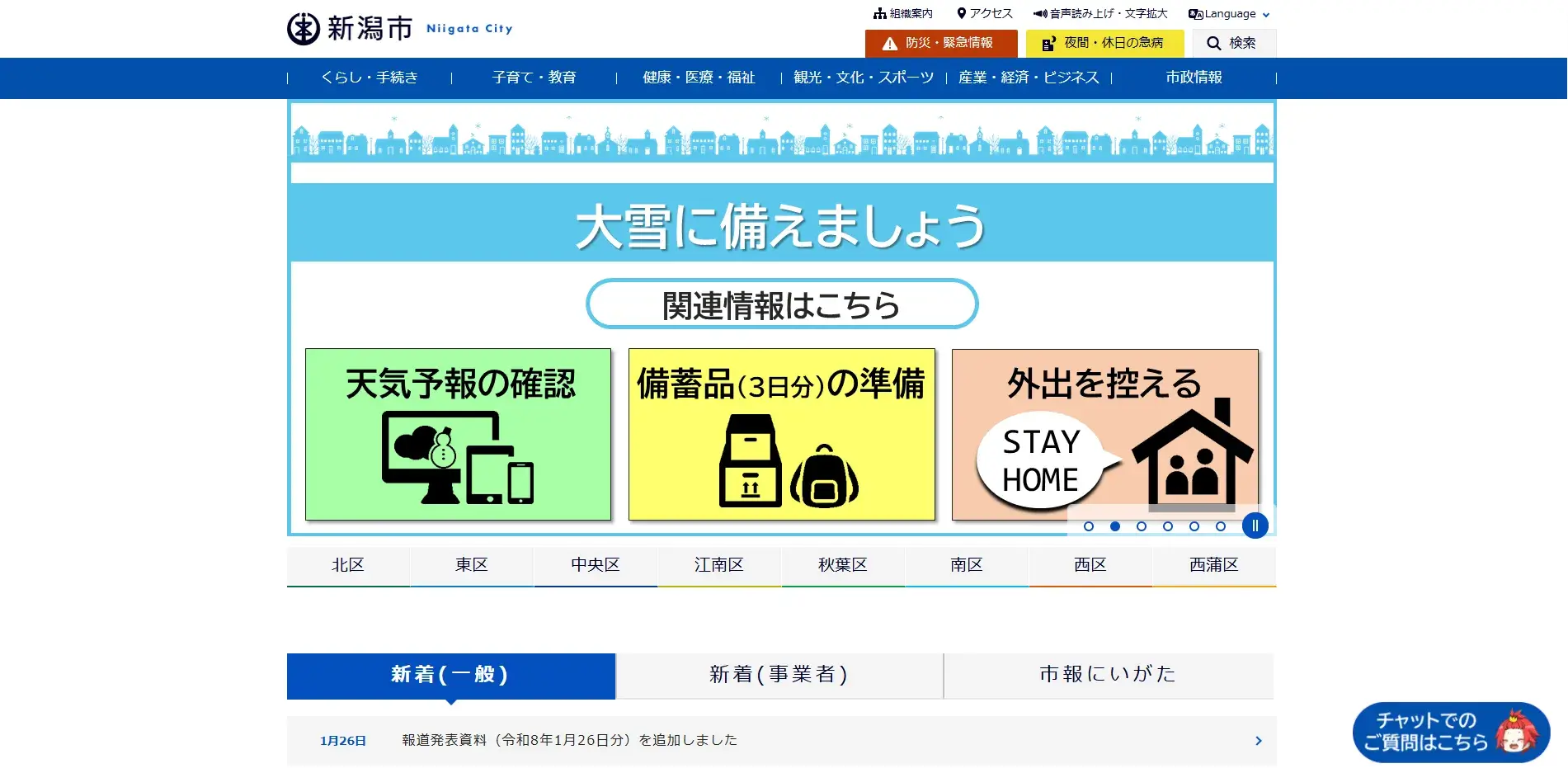This screenshot has width=1568, height=773.
Task: Open the くらし・手続き navigation menu
Action: (370, 78)
